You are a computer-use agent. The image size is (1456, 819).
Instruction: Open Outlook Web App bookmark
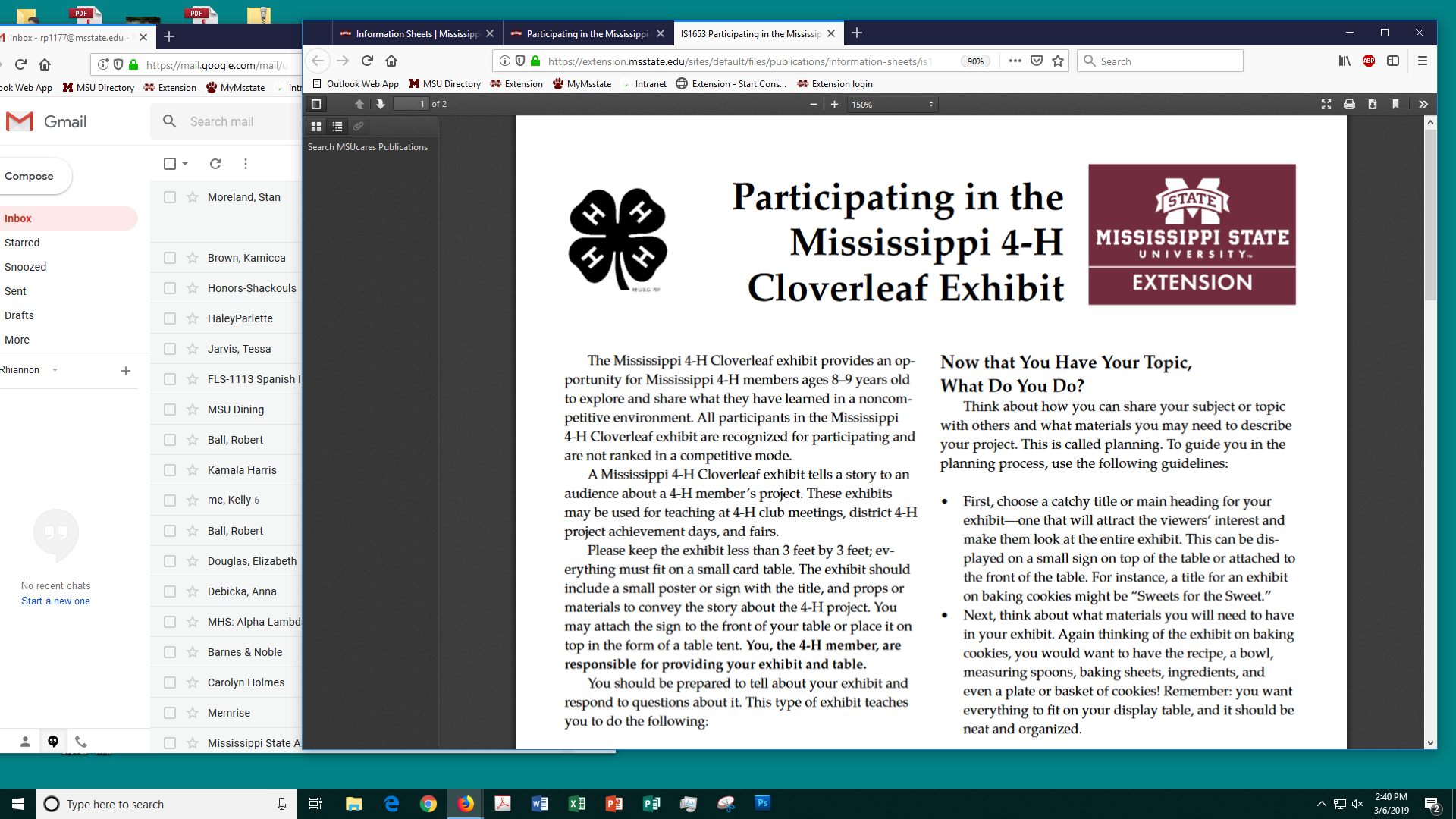(x=356, y=84)
